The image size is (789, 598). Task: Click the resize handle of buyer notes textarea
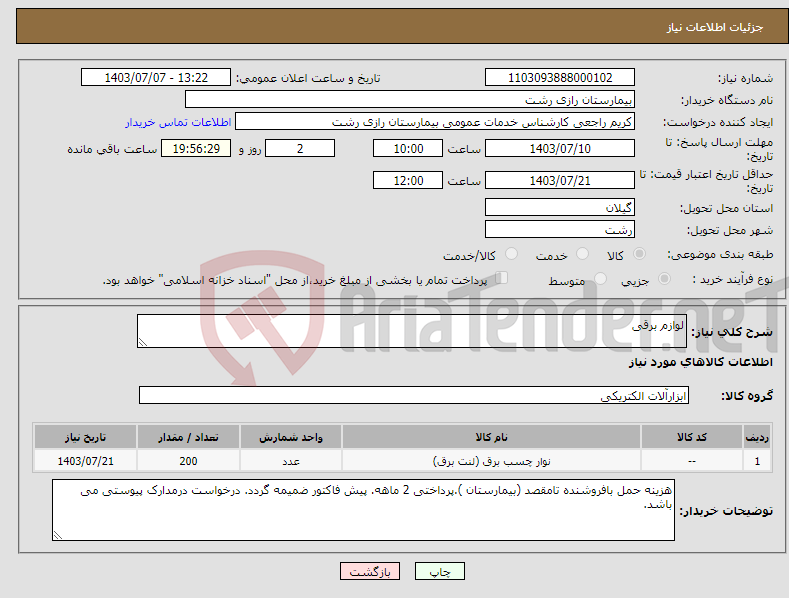[x=57, y=535]
